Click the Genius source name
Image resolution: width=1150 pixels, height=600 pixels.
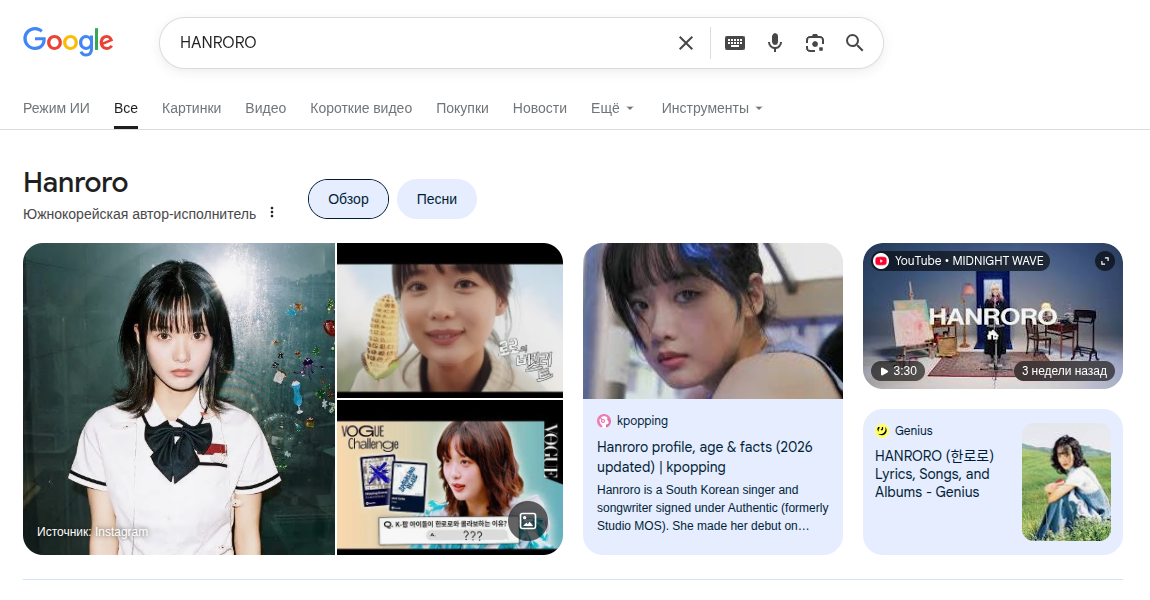click(914, 431)
